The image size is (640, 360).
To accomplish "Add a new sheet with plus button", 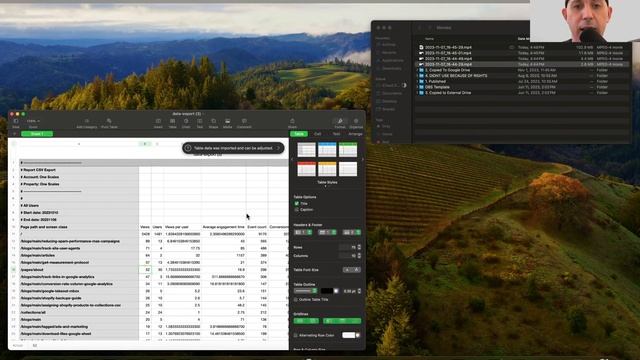I will coord(15,134).
